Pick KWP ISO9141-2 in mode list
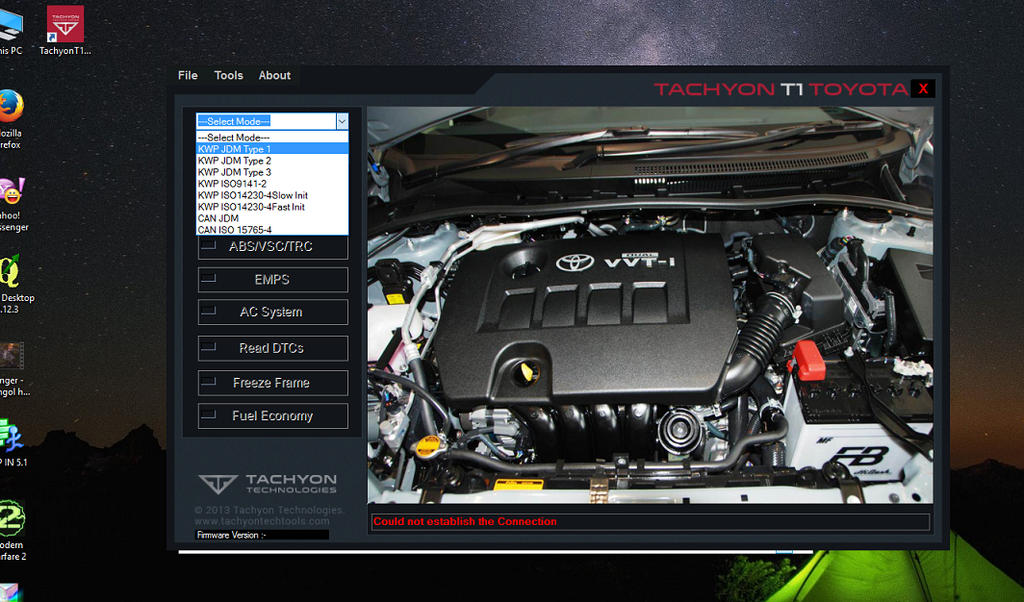Screen dimensions: 1024x602 [272, 184]
